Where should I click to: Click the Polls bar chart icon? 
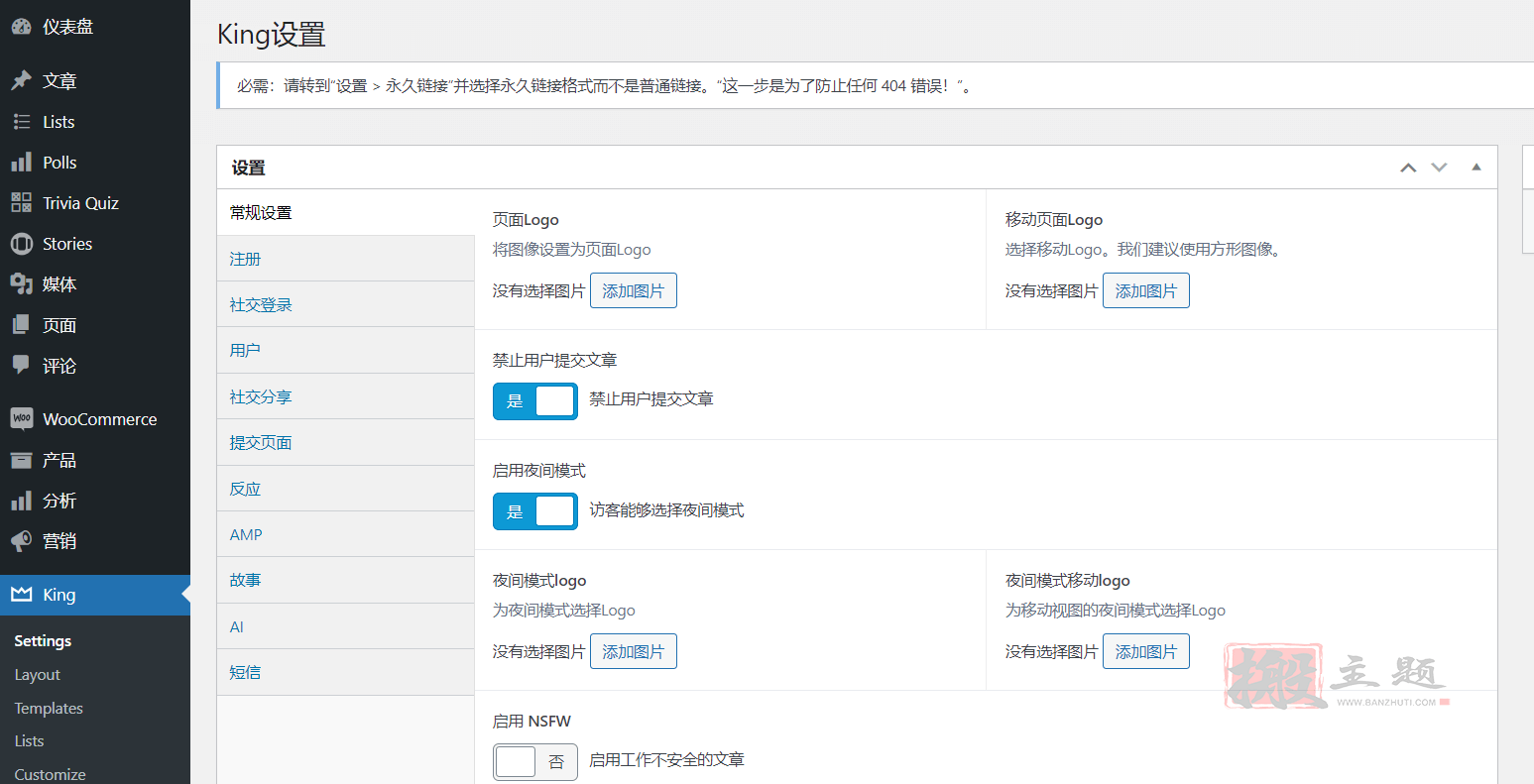(x=21, y=163)
